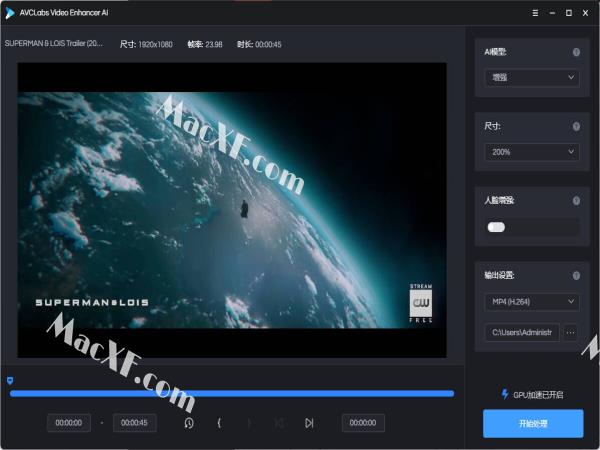Click the output path field C:\Users\Administr
Image resolution: width=600 pixels, height=450 pixels.
522,333
